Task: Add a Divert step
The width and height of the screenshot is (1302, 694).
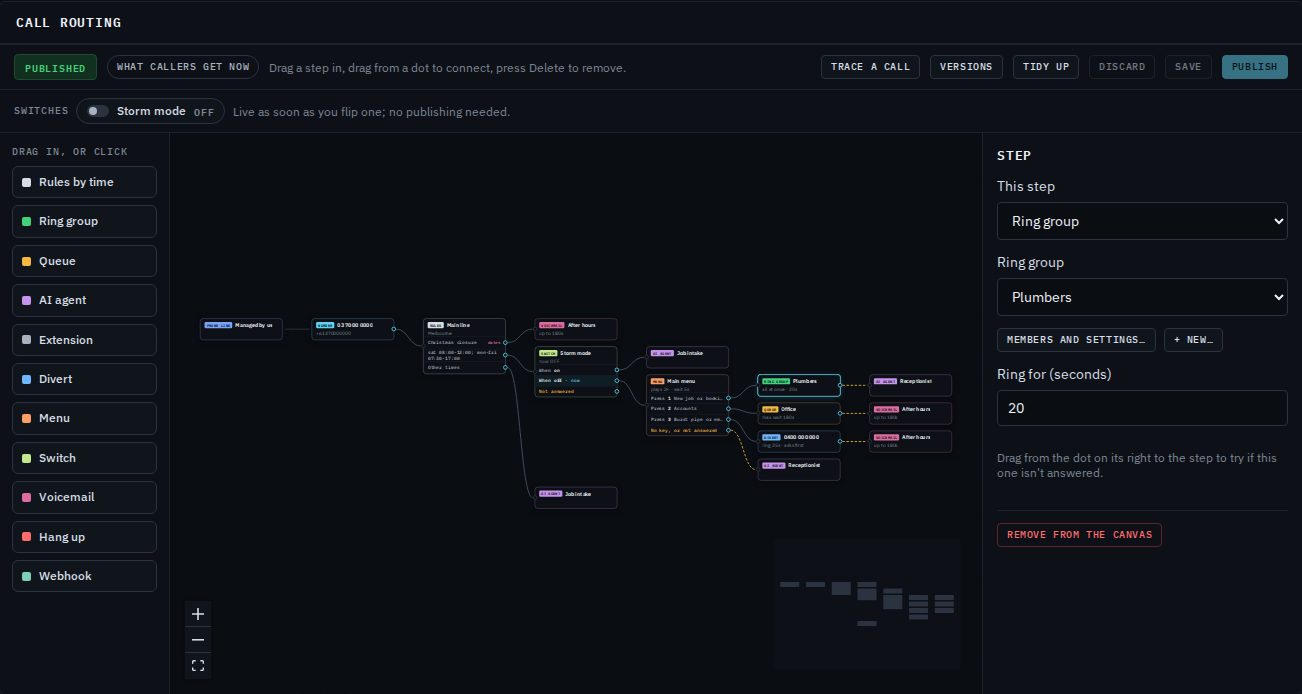Action: pos(84,379)
